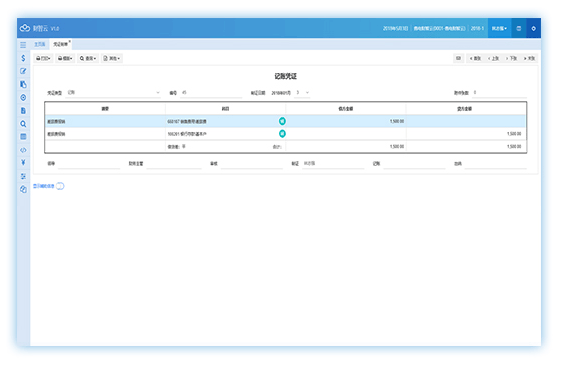This screenshot has width=568, height=370.
Task: Select the active voucher entry tab
Action: pos(60,44)
